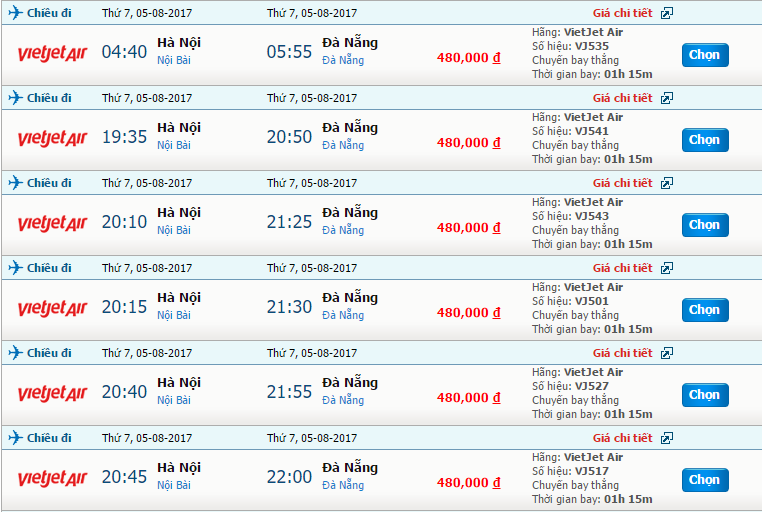Click the 480,000 đ price of flight VJ501
762x512 pixels.
468,313
